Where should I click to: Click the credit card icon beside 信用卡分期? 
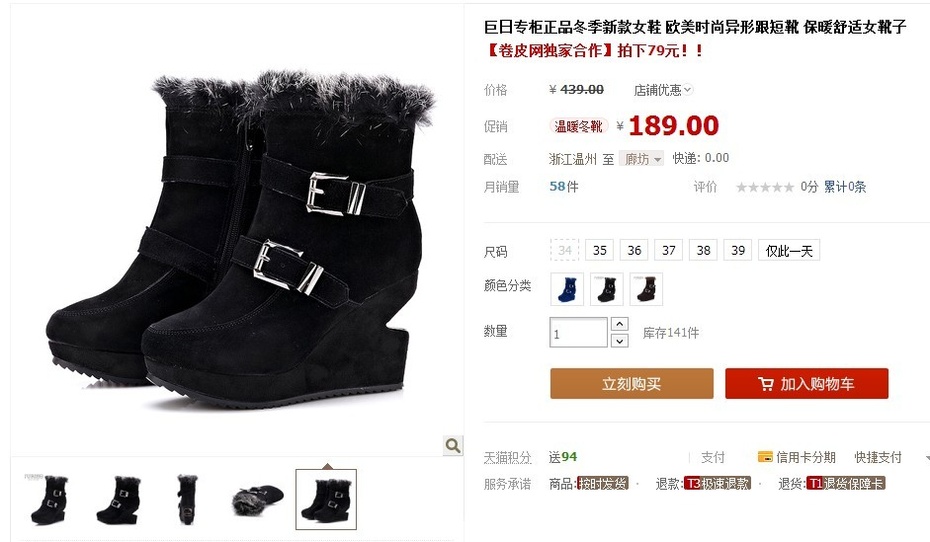[765, 457]
